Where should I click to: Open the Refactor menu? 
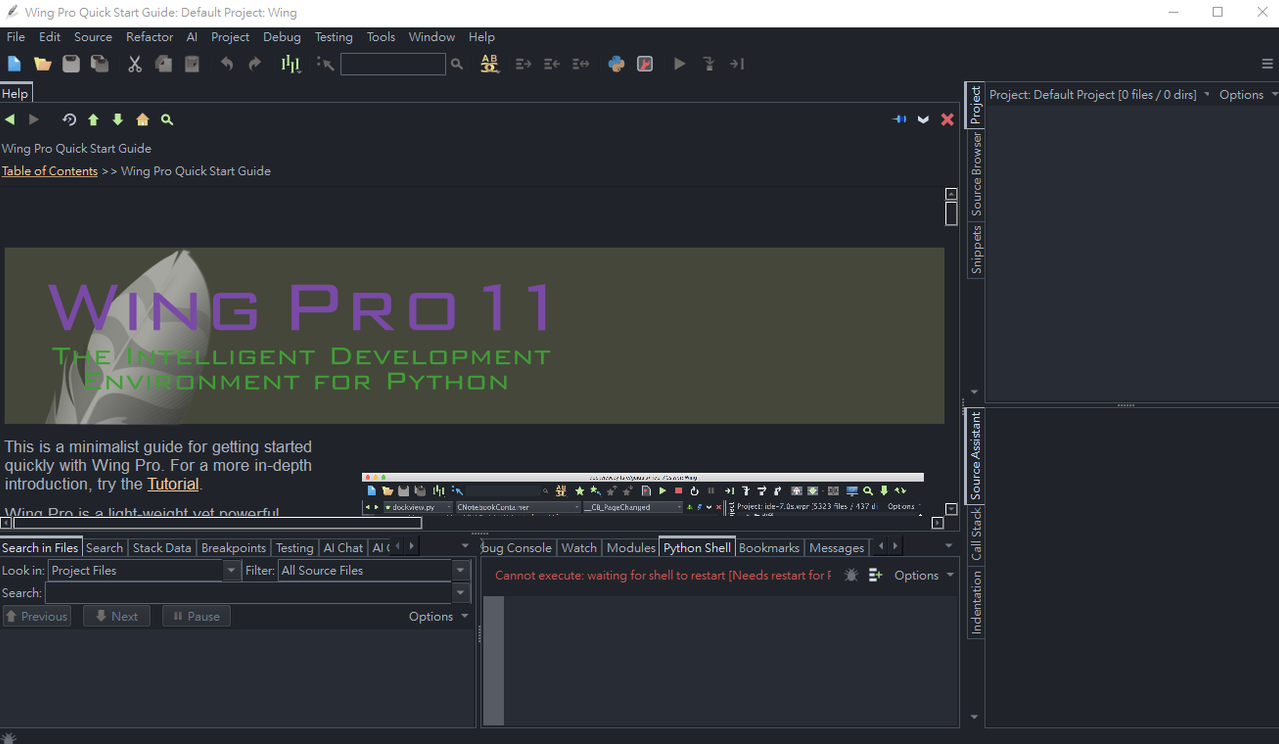click(149, 37)
